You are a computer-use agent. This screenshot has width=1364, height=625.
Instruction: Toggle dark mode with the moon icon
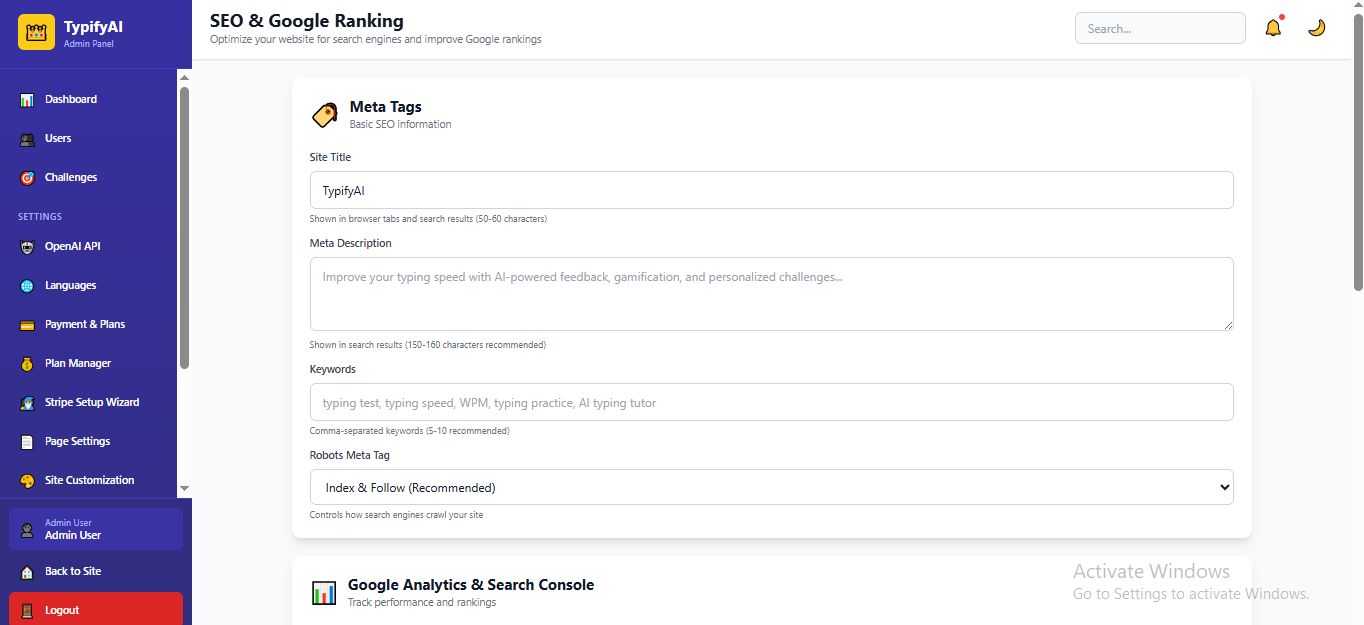pos(1317,28)
